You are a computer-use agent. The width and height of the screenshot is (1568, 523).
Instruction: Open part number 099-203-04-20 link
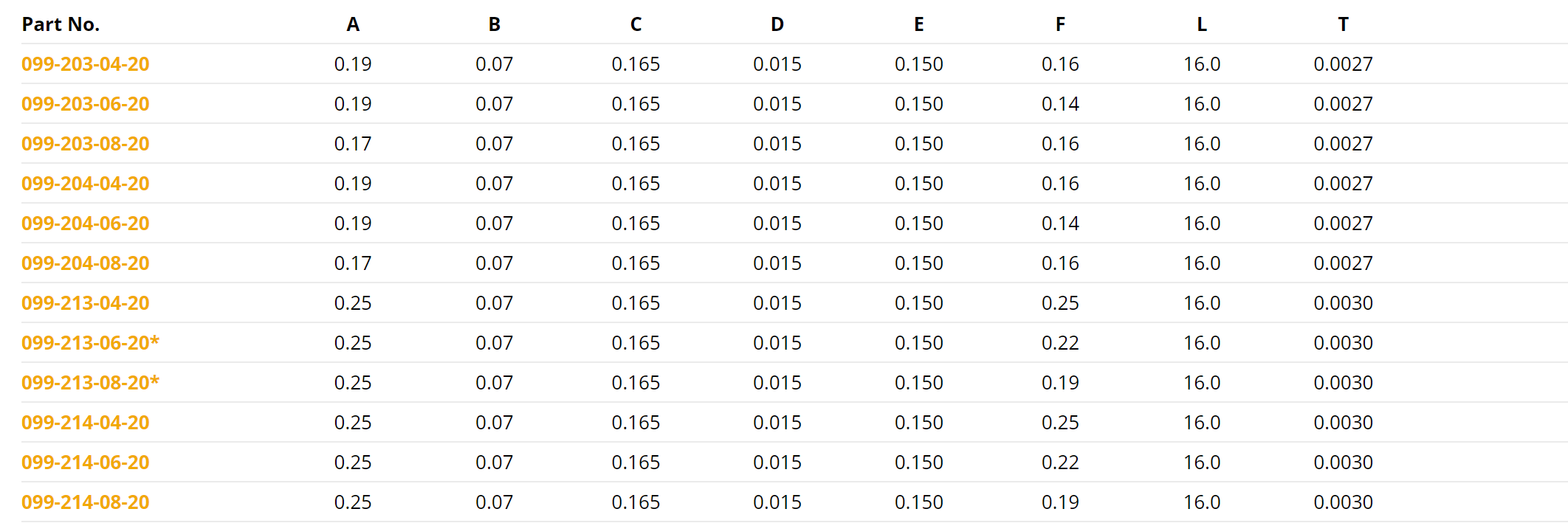(86, 64)
